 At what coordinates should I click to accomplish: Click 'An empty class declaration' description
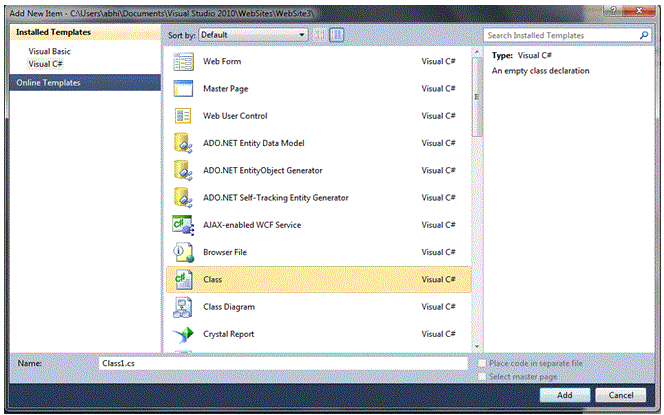pos(540,71)
